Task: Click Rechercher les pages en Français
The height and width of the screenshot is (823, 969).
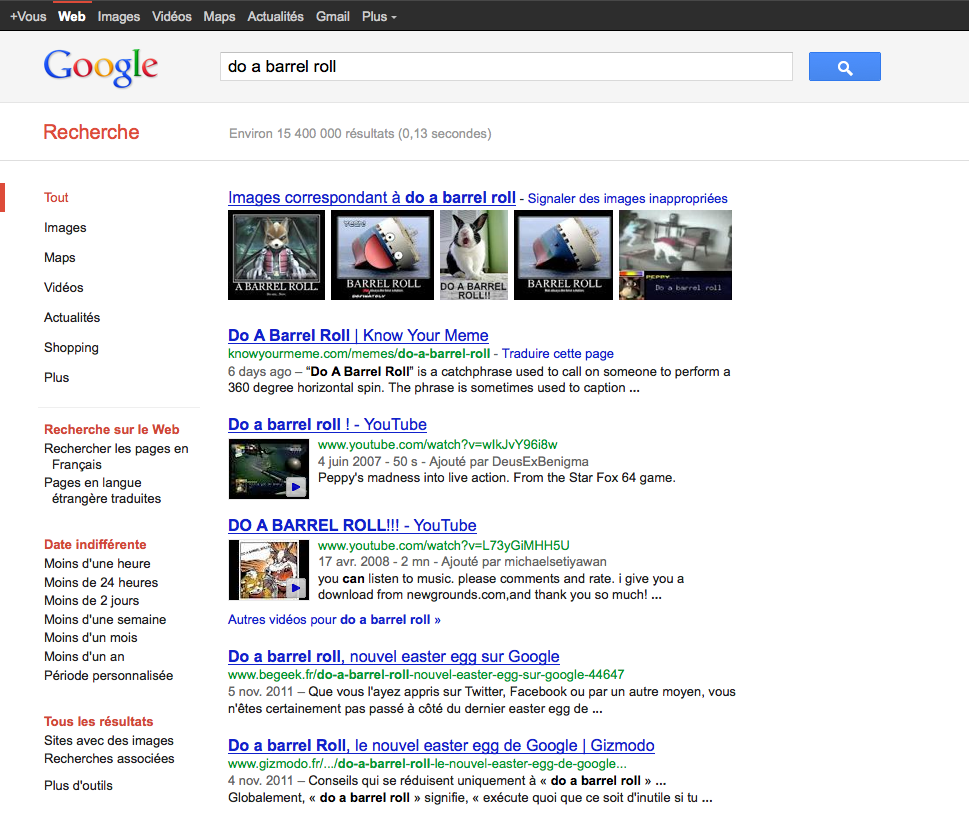Action: 116,457
